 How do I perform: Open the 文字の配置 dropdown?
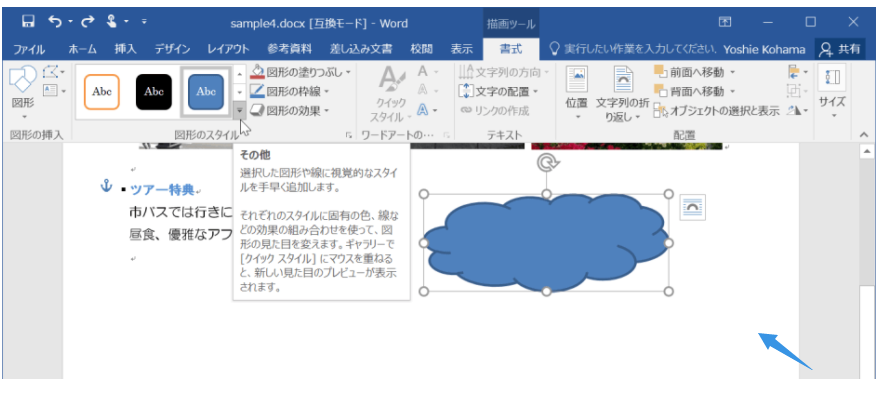(499, 91)
